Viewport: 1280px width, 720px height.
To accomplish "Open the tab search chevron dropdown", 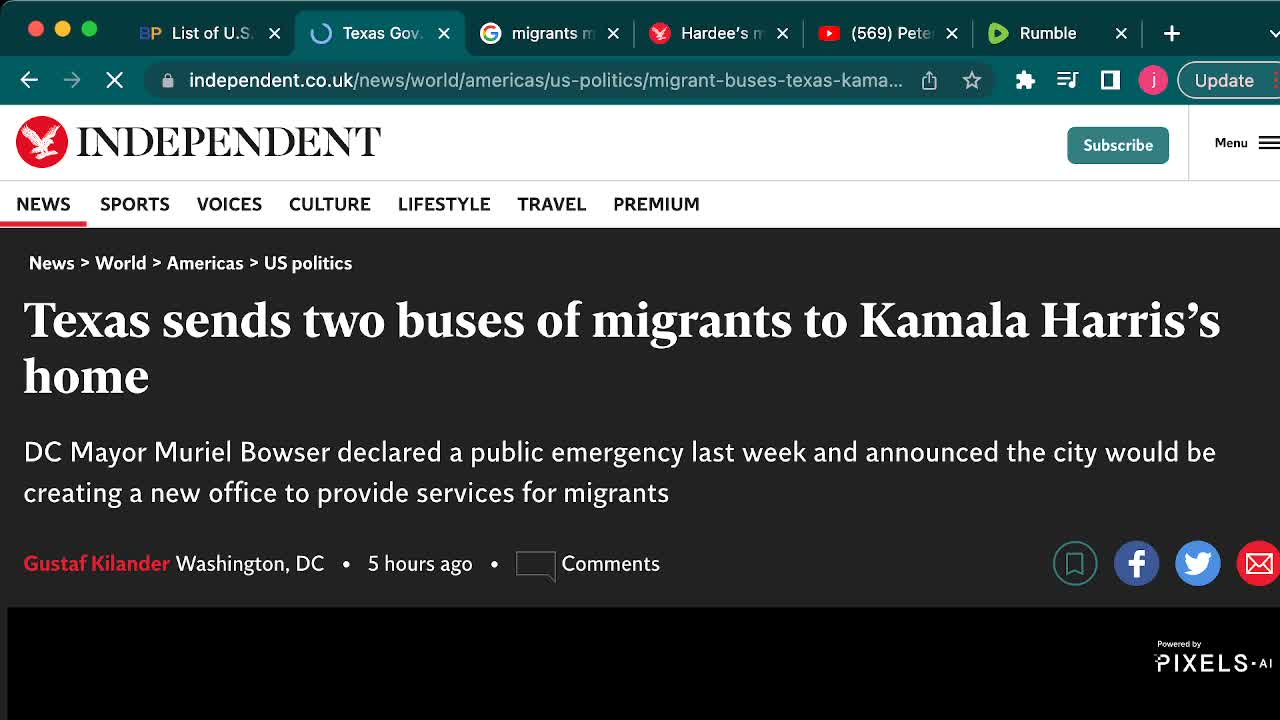I will [x=1273, y=33].
